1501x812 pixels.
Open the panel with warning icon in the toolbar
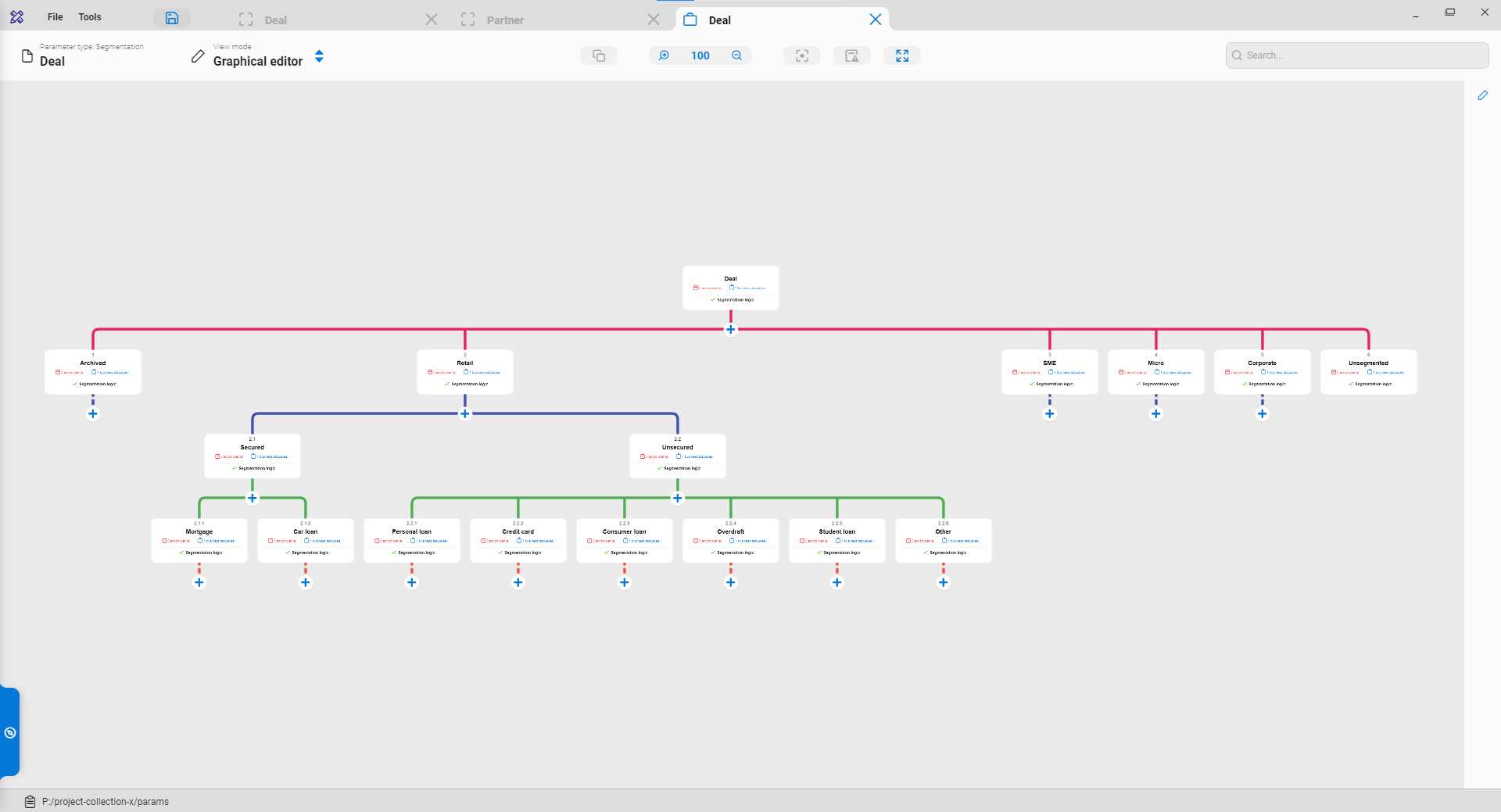coord(851,55)
